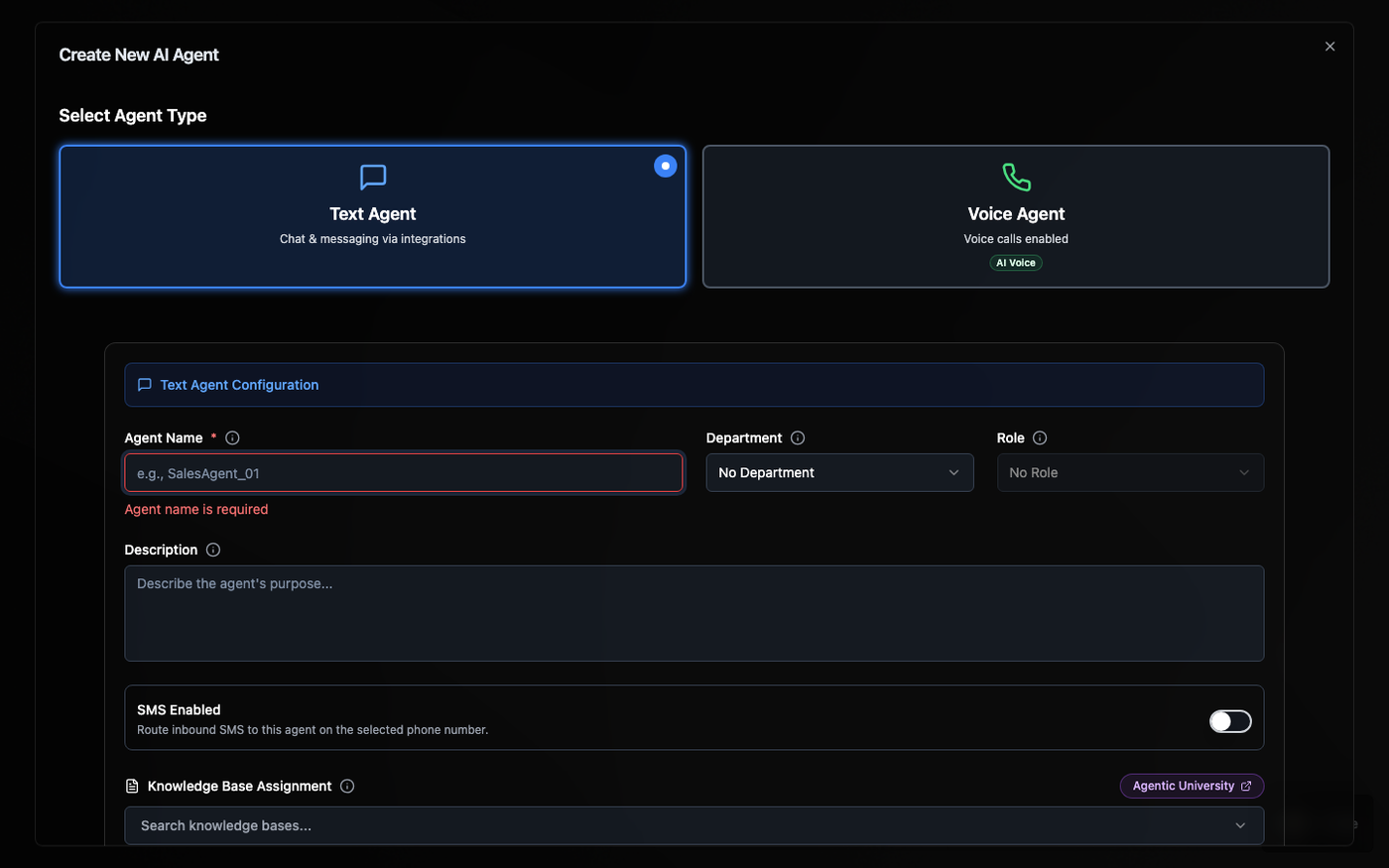Click the info icon next to Department

tap(798, 437)
